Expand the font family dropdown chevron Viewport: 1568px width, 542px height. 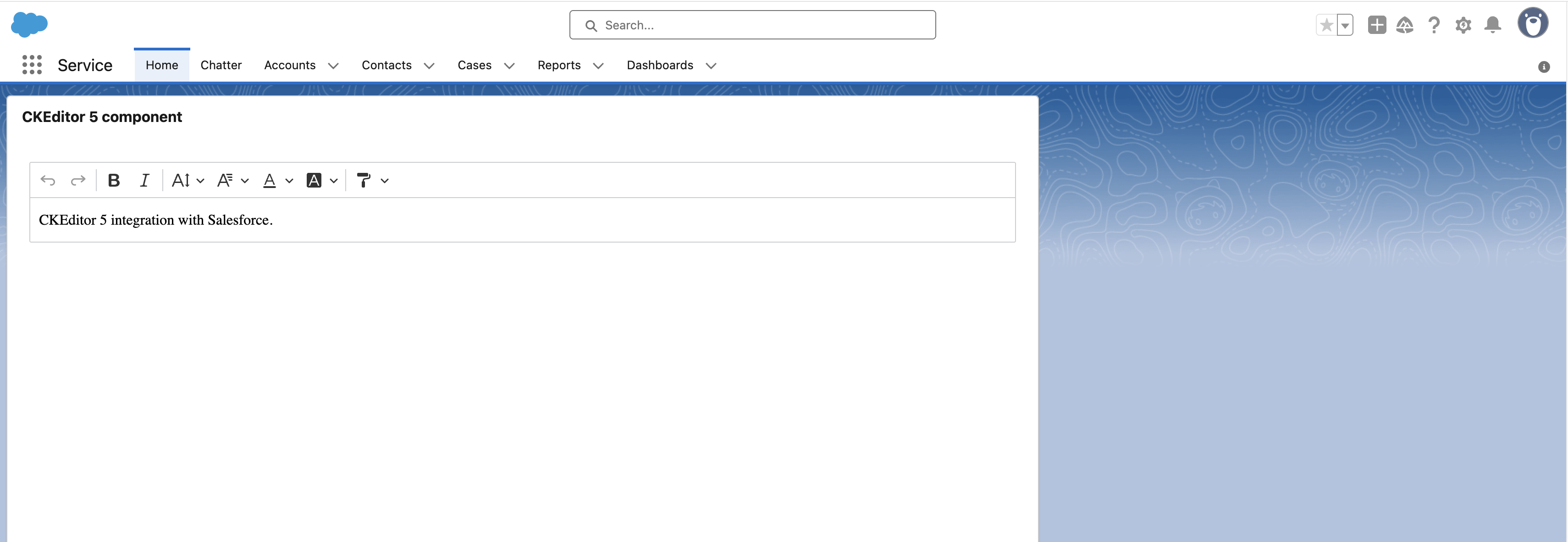pos(246,181)
